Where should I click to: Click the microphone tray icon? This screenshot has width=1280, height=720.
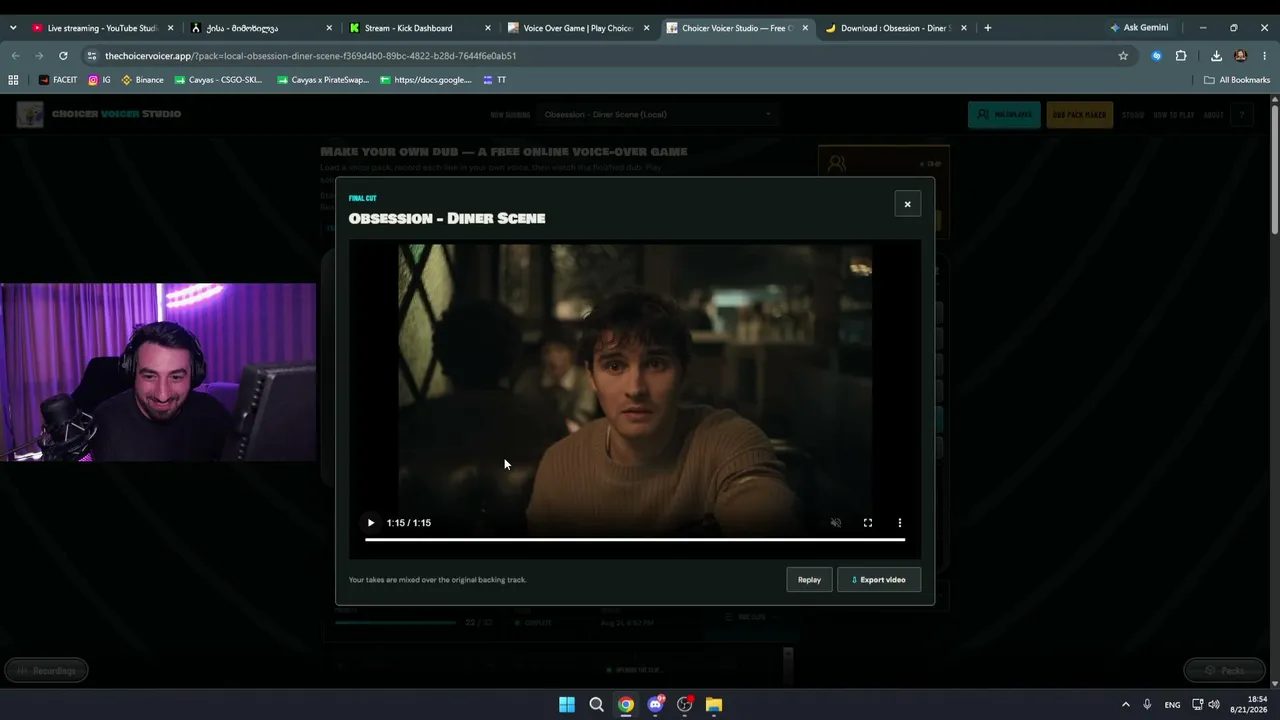pos(1147,705)
